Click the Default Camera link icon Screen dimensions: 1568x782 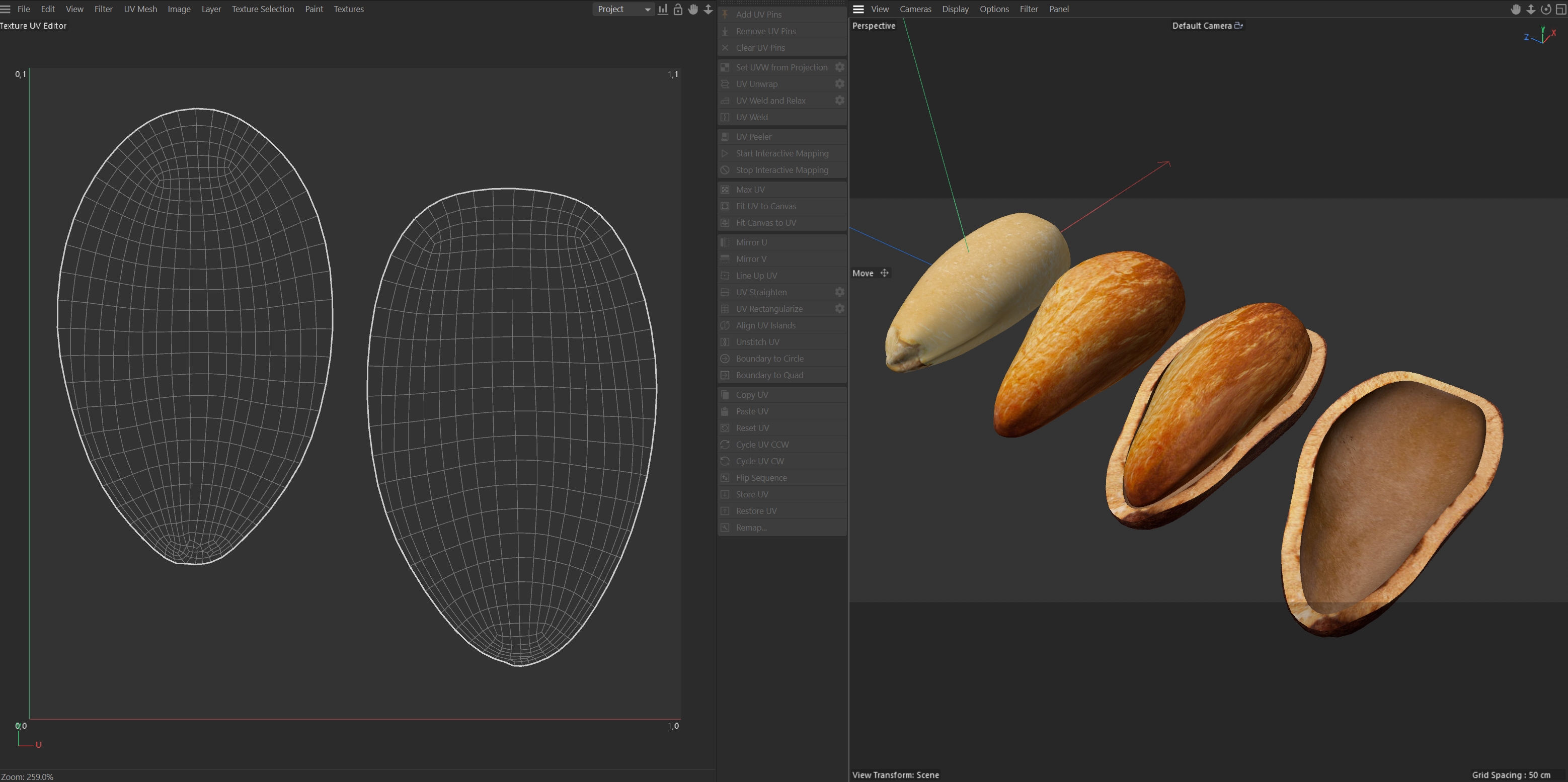coord(1238,26)
